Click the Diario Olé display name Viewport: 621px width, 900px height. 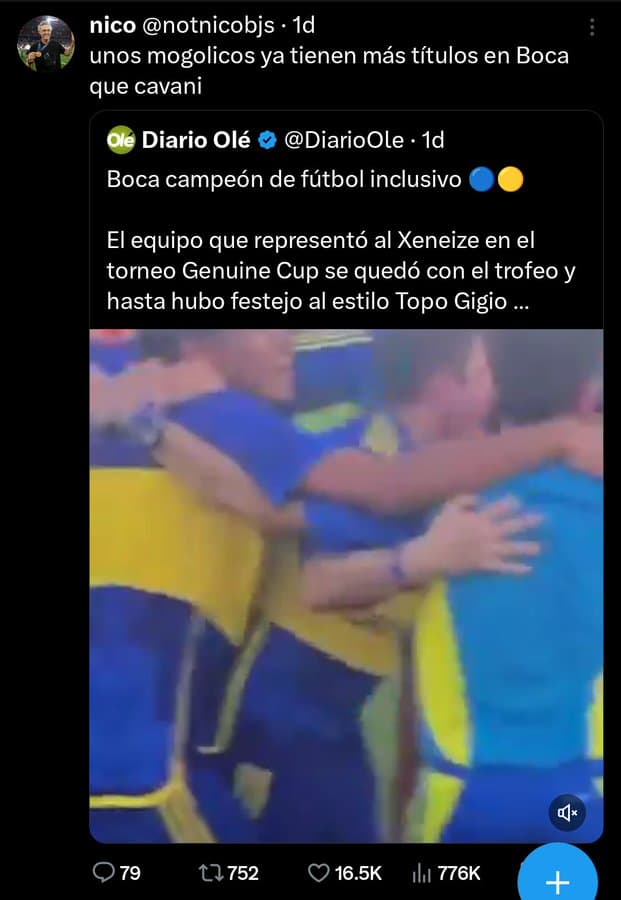196,140
